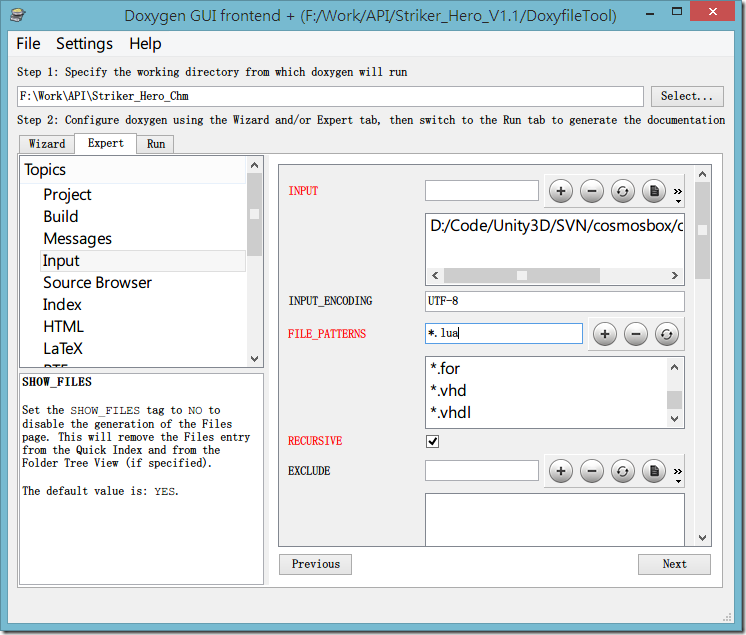
Task: Expand the INPUT toolbar overflow chevron
Action: (x=677, y=194)
